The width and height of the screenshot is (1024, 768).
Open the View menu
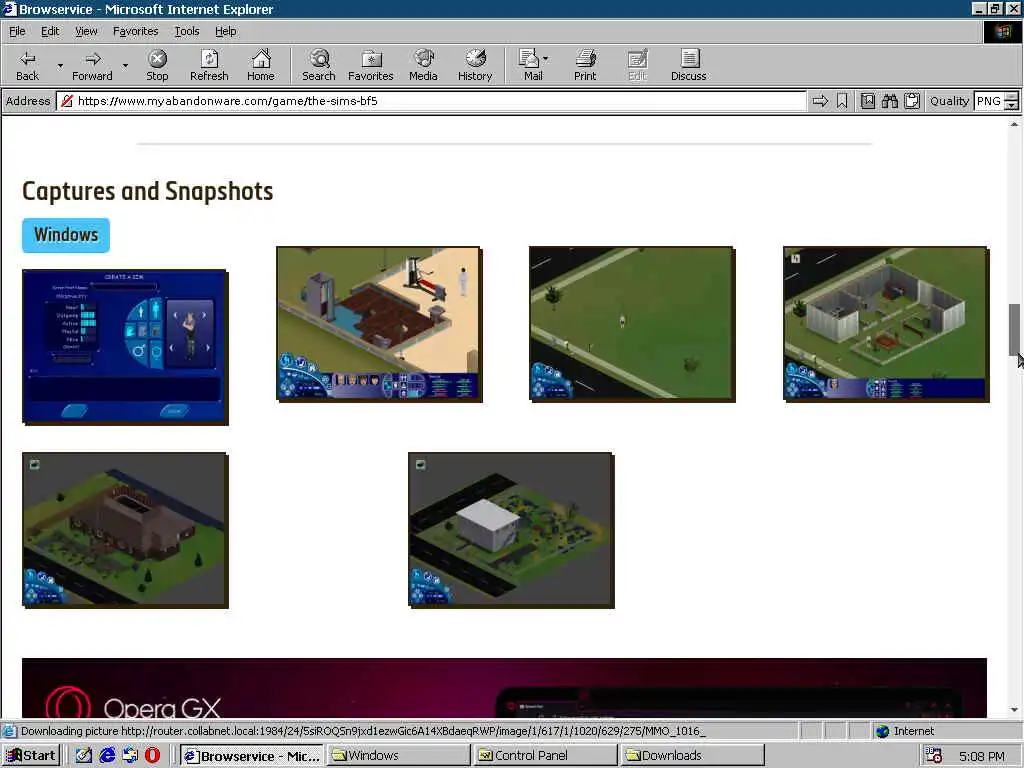click(x=86, y=31)
